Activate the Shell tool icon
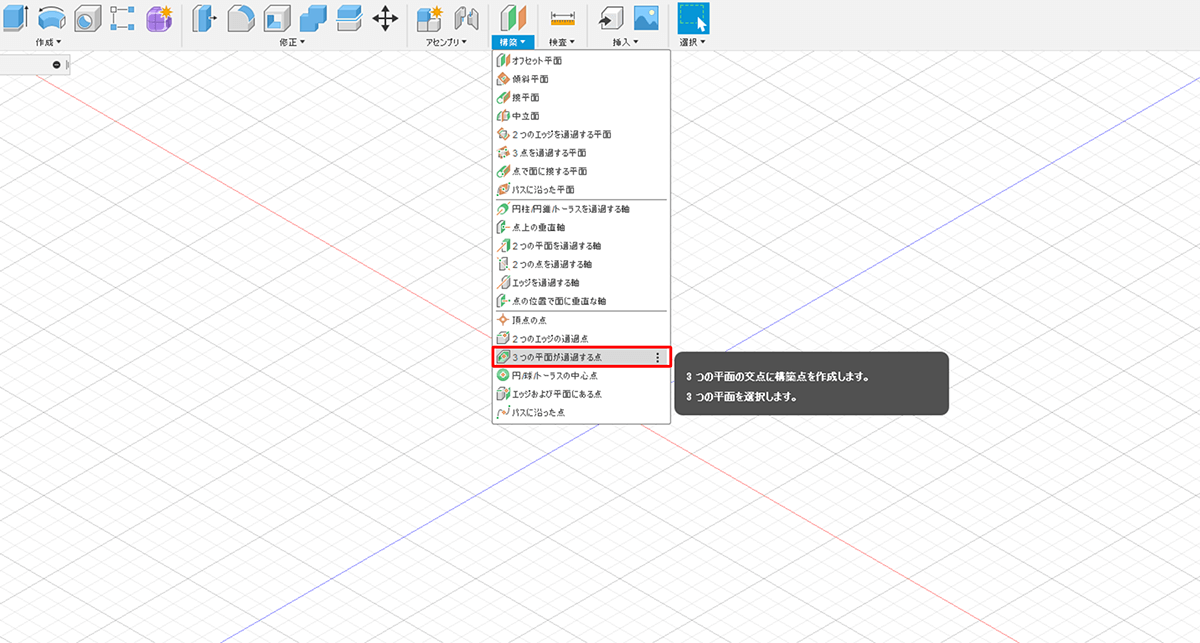The height and width of the screenshot is (643, 1200). coord(276,18)
